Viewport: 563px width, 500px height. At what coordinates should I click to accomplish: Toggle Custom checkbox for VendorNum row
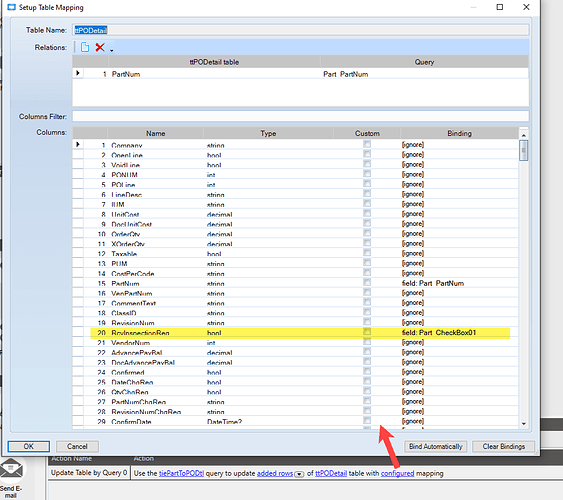coord(367,342)
